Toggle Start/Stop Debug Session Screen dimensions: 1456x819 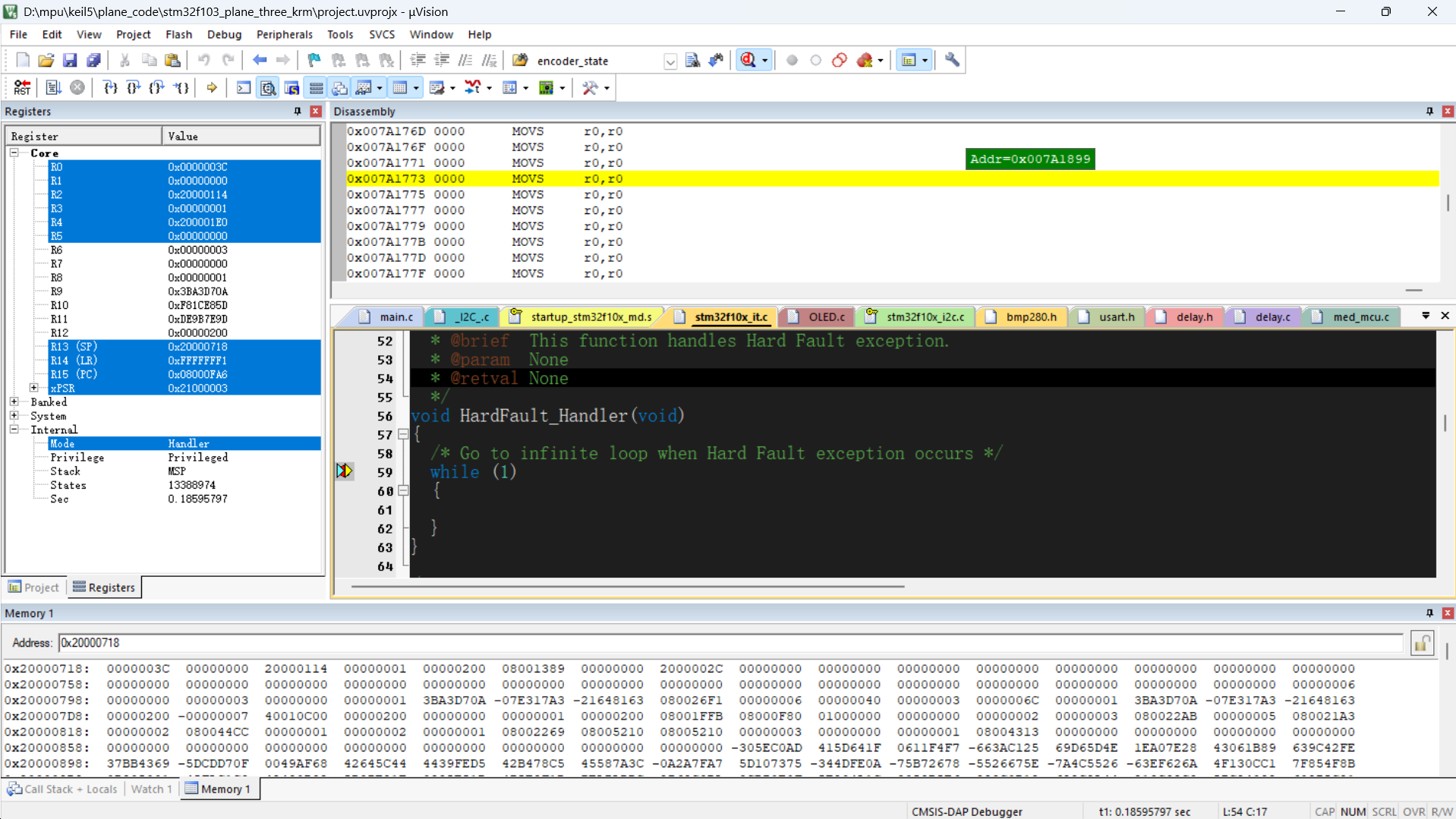click(748, 60)
